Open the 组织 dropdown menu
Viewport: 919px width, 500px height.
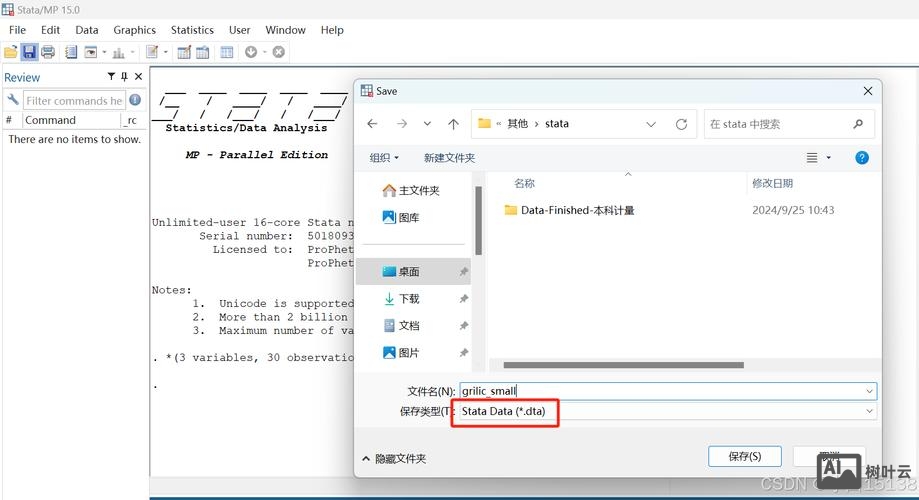point(384,158)
